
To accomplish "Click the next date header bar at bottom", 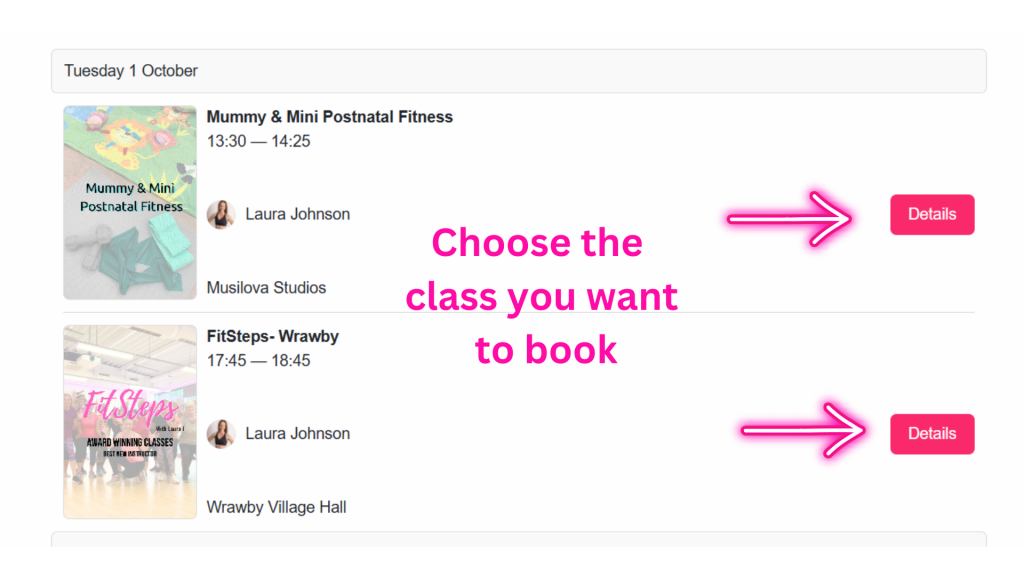I will pos(518,539).
